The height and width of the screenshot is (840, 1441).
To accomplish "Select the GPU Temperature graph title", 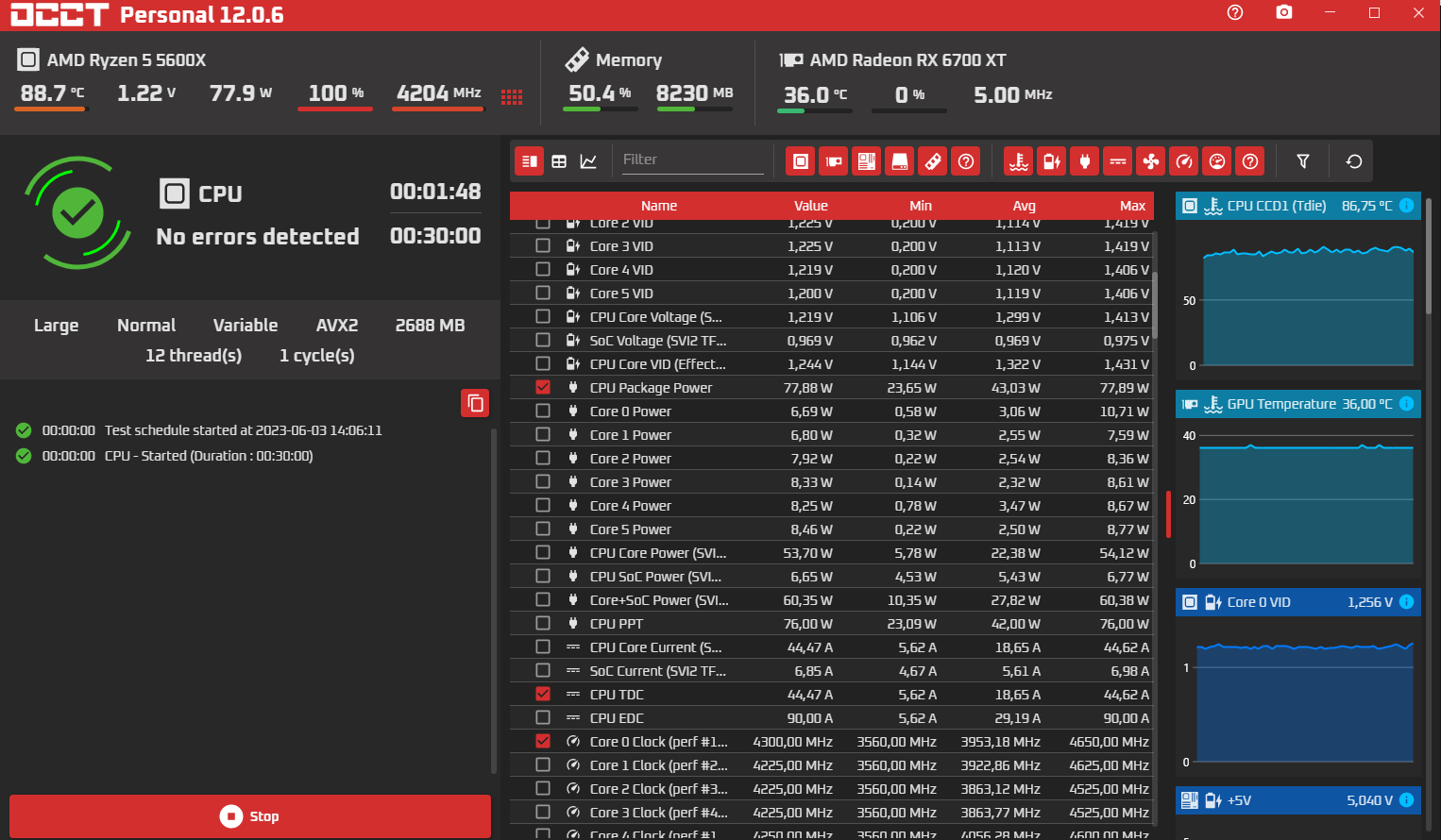I will pos(1281,404).
